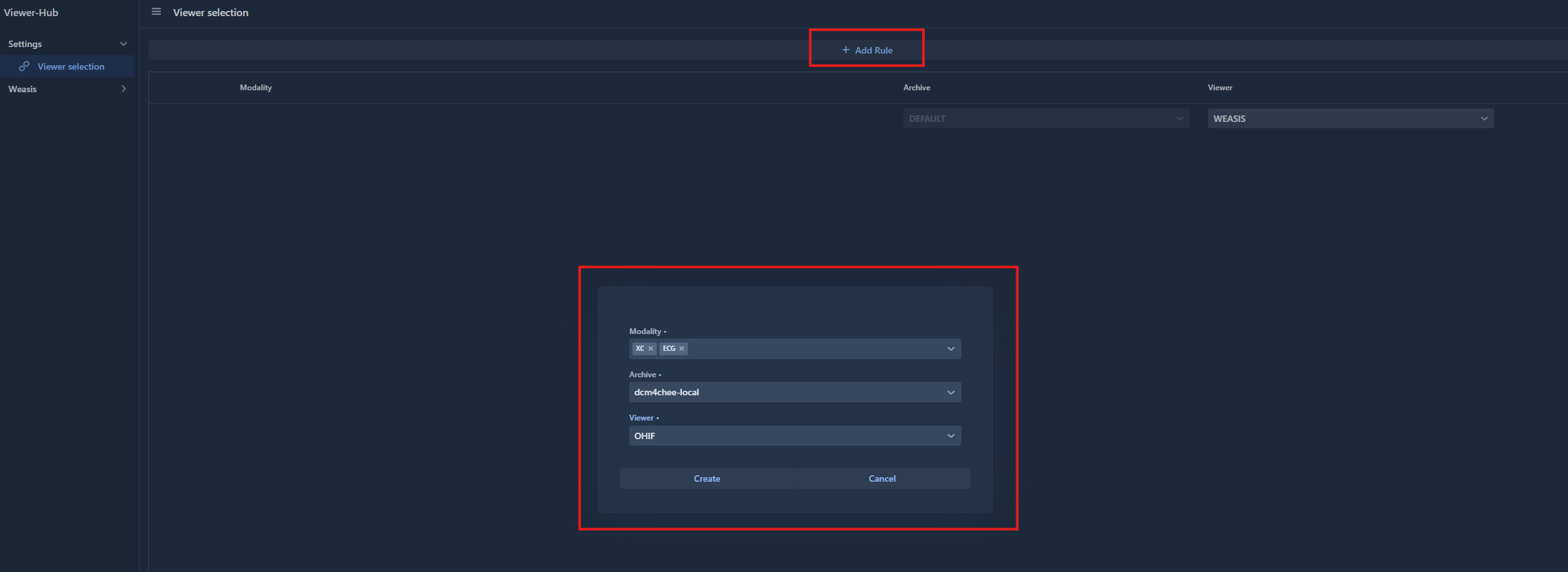
Task: Click the Viewer-Hub title
Action: pyautogui.click(x=31, y=12)
